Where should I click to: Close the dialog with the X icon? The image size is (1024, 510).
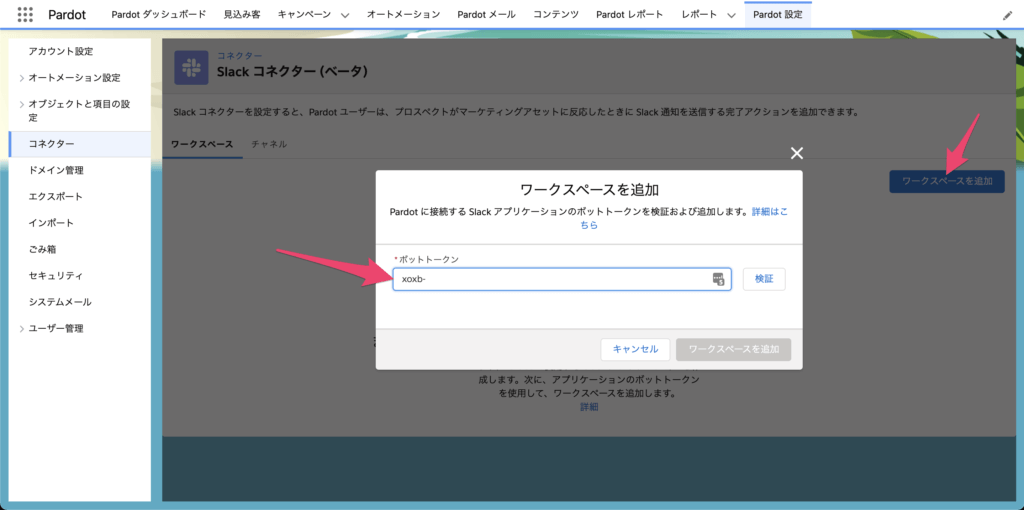pyautogui.click(x=796, y=153)
